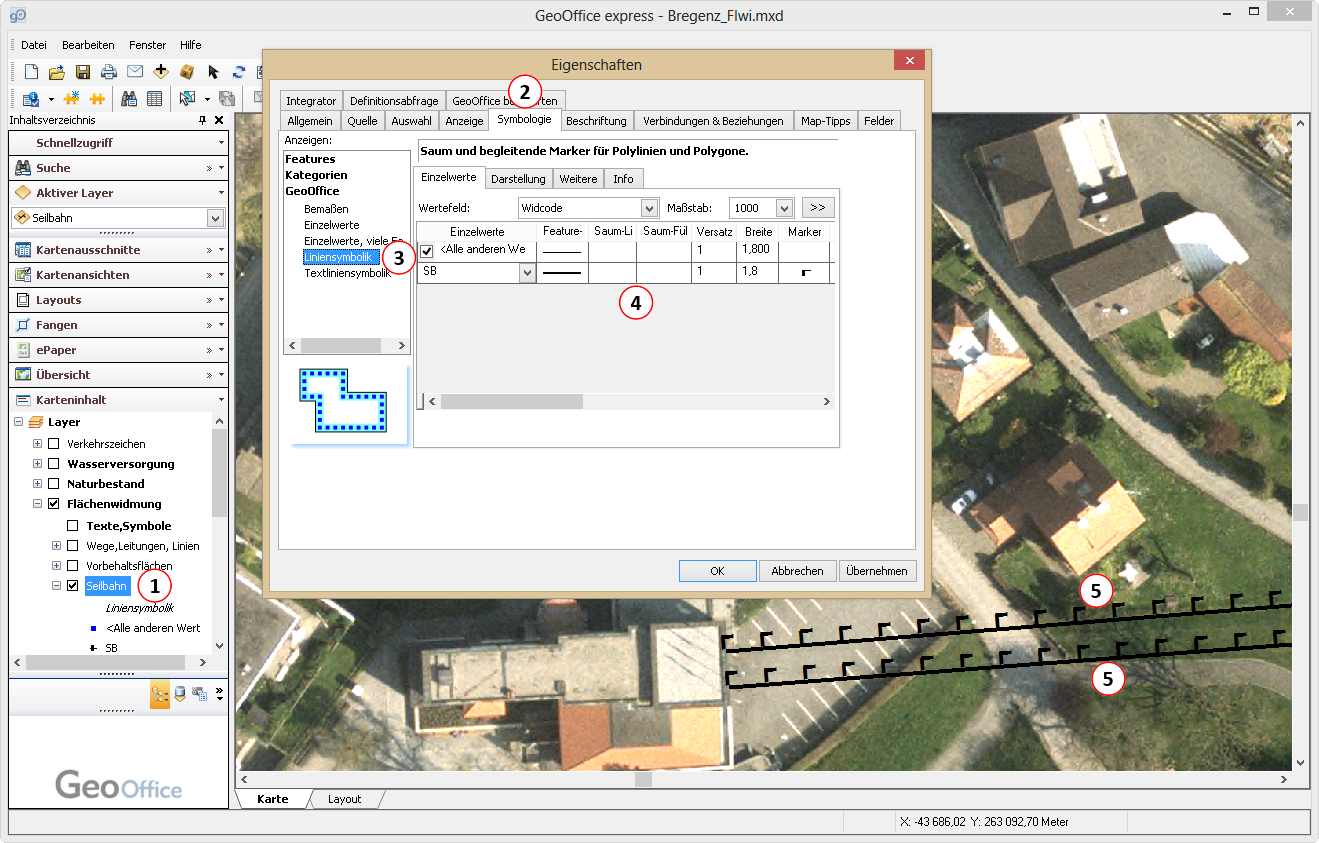
Task: Open the attribute table icon
Action: pyautogui.click(x=156, y=98)
